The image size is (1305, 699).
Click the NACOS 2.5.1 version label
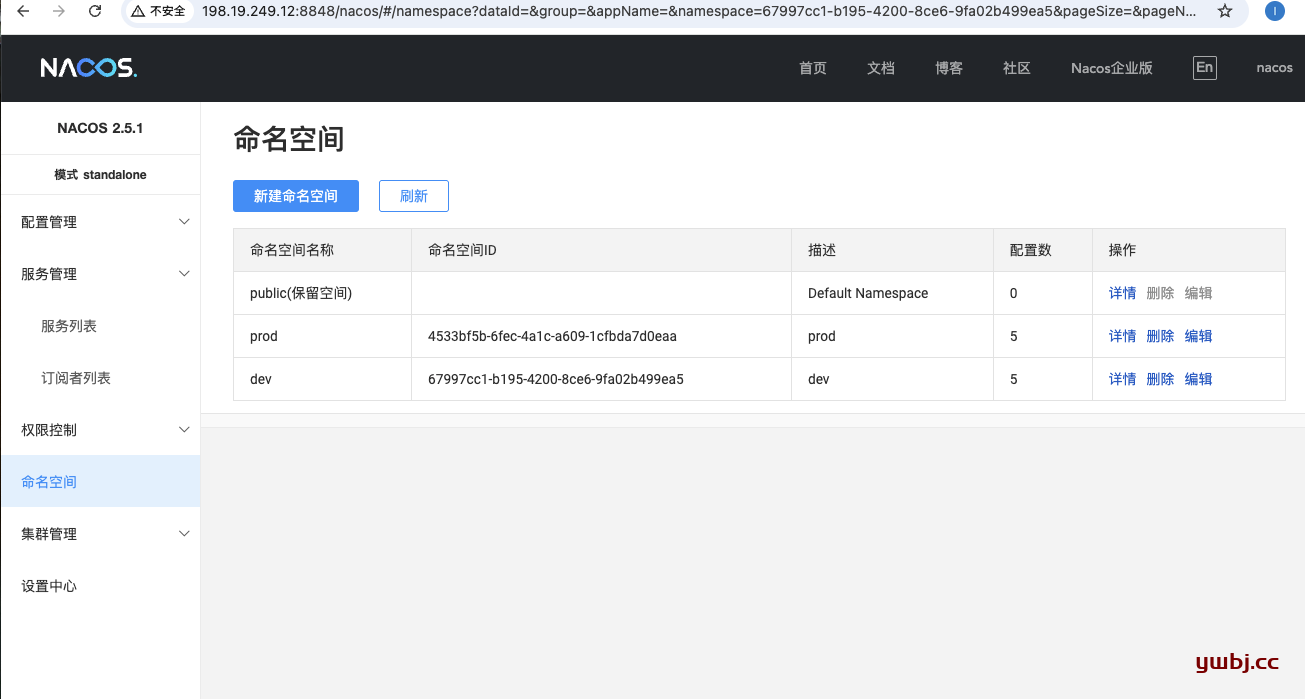[100, 128]
